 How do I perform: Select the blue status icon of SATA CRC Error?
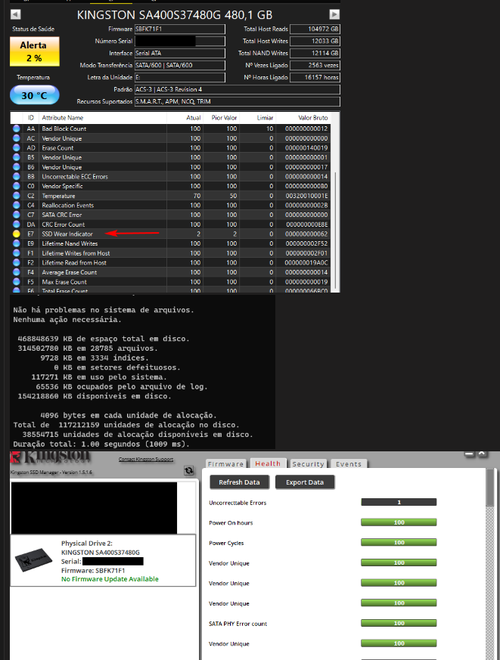(16, 215)
